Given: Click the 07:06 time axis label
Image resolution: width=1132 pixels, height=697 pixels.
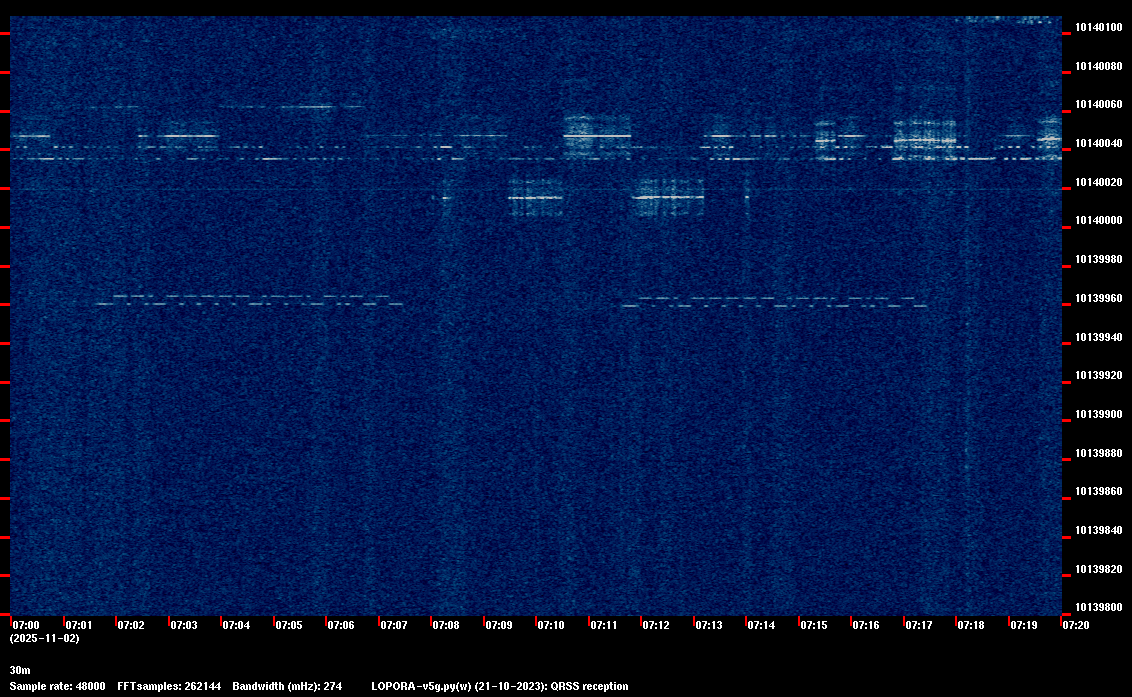Looking at the screenshot, I should tap(341, 625).
